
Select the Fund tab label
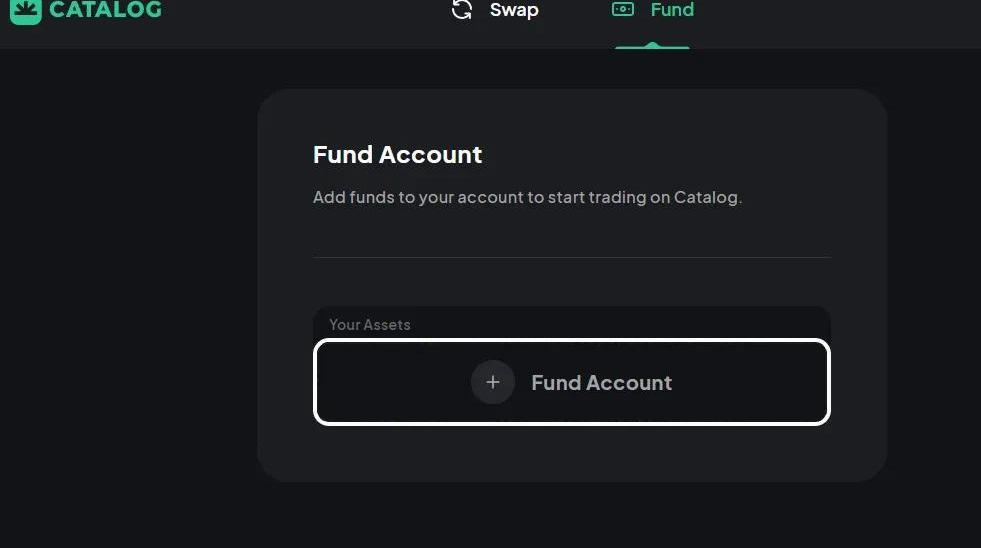click(x=672, y=10)
